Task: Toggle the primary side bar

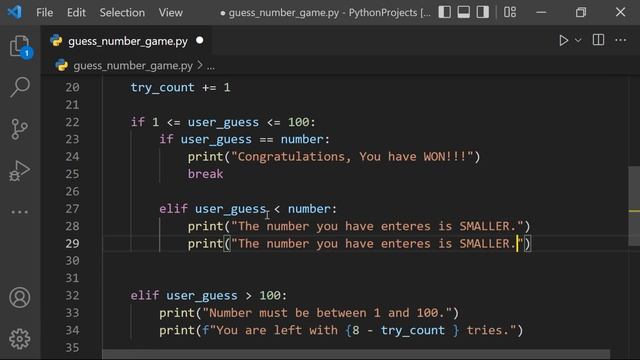Action: pyautogui.click(x=444, y=12)
